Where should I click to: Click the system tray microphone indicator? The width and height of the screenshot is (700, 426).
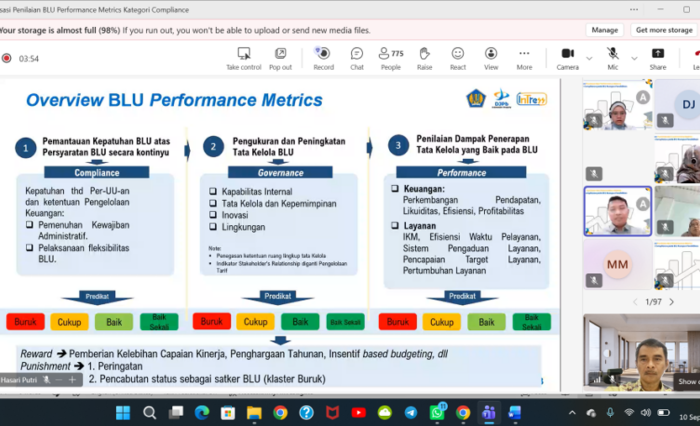pos(610,413)
